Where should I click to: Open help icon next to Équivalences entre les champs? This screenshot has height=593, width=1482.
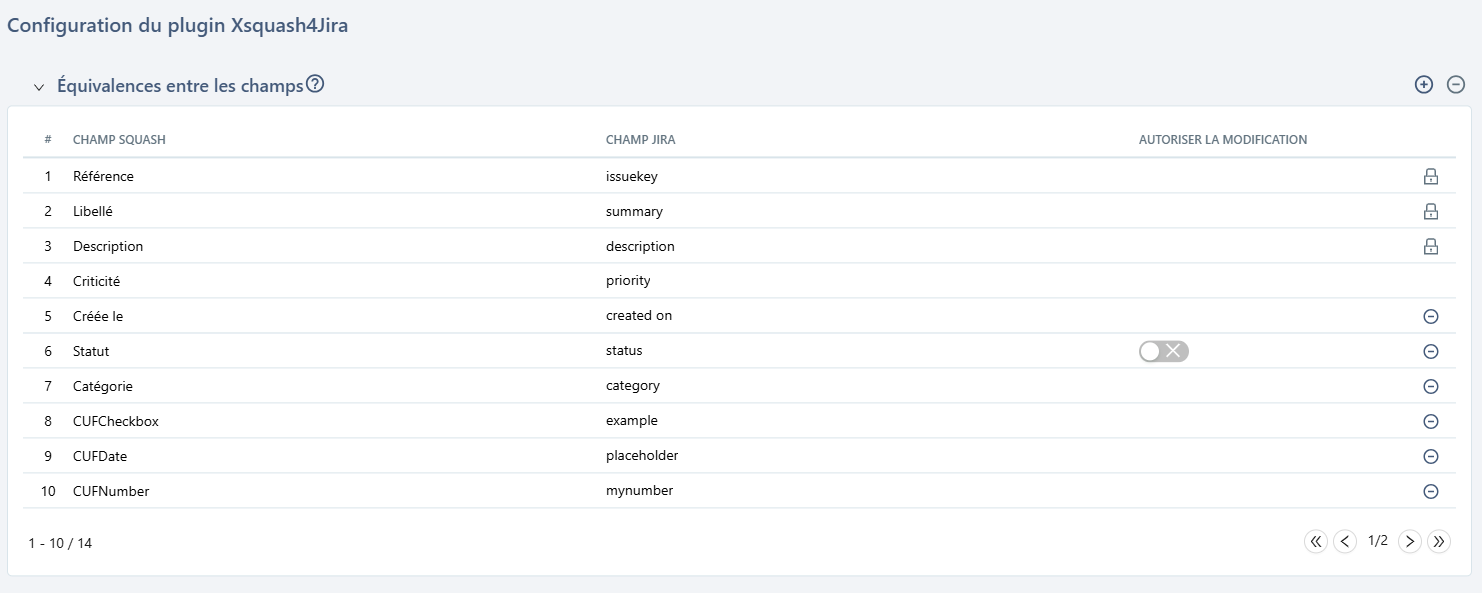point(315,84)
